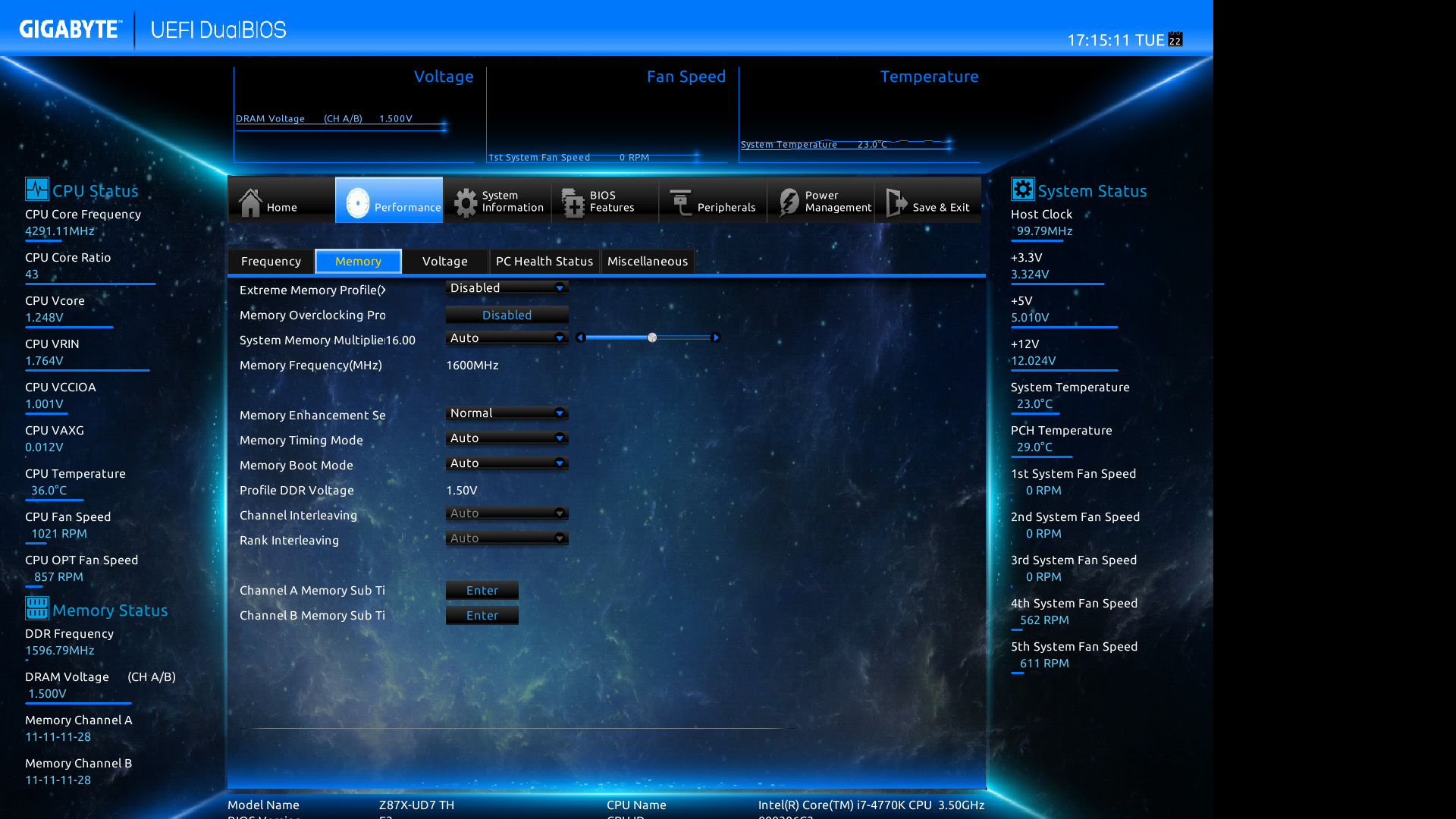Click slider right arrow to increase multiplier

coord(715,337)
